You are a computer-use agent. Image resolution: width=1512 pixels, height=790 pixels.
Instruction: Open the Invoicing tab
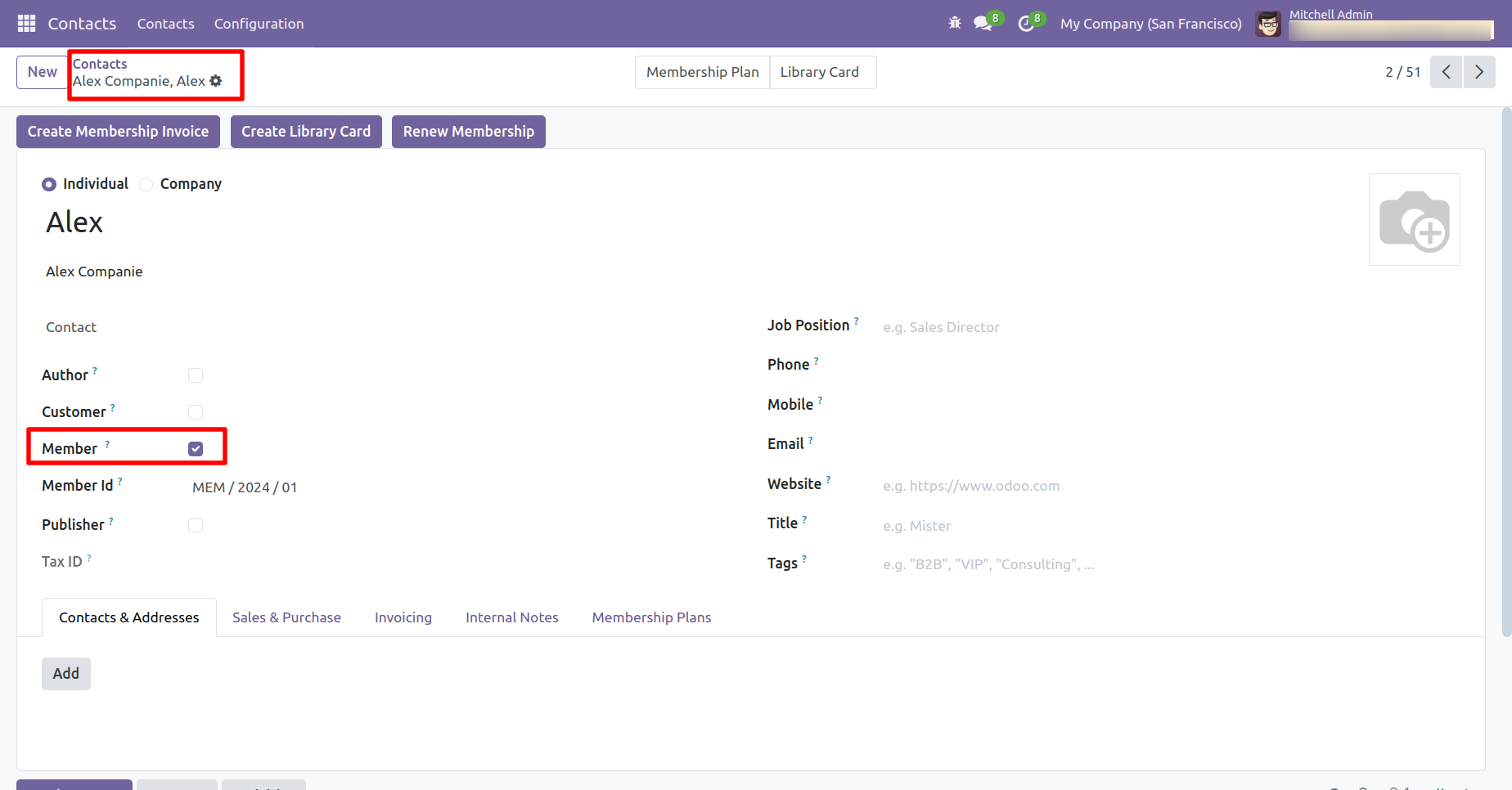tap(403, 617)
